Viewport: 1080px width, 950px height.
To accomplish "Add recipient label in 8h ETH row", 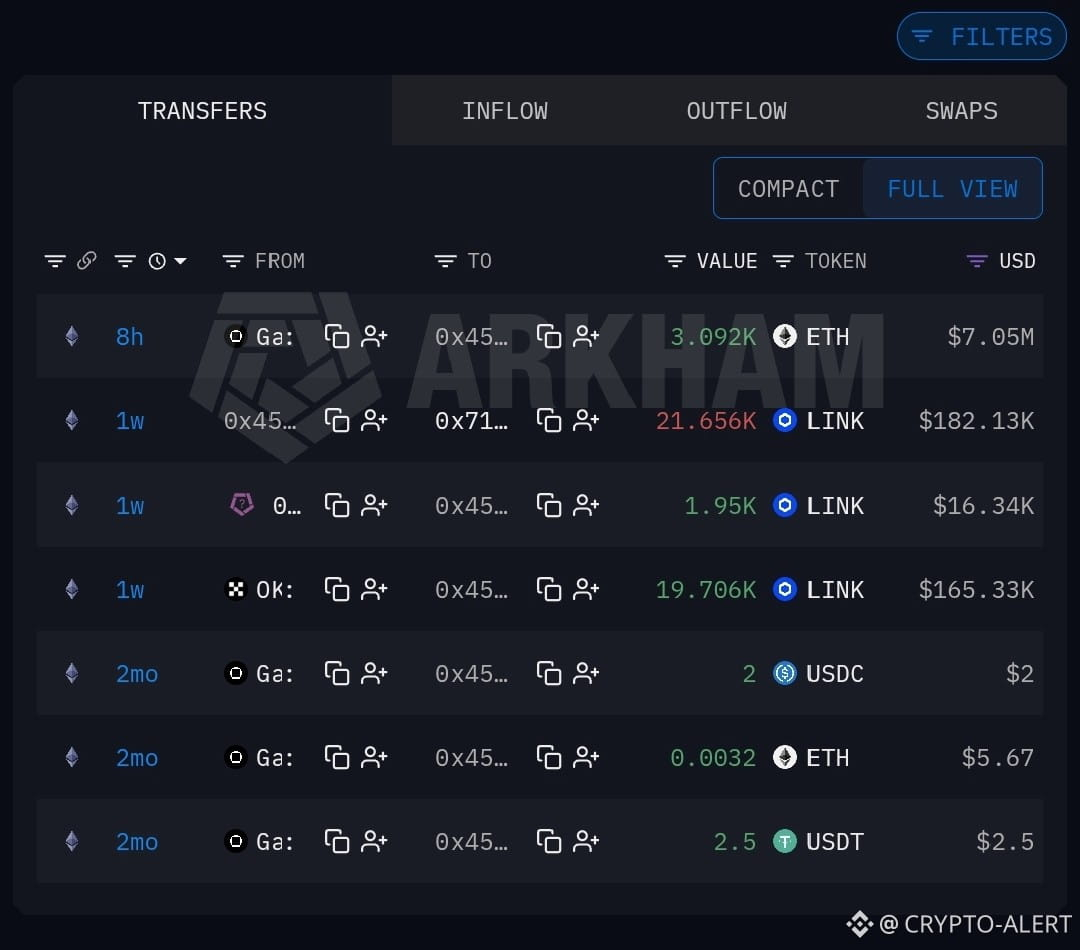I will coord(586,336).
